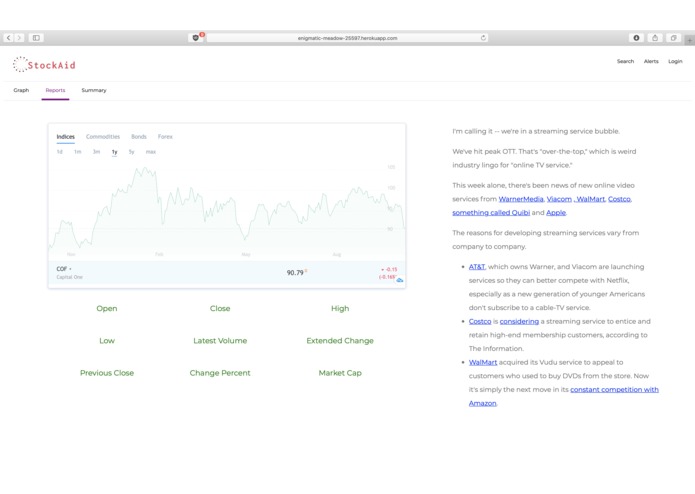The image size is (695, 494).
Task: Add a new tab with the plus button
Action: (690, 40)
